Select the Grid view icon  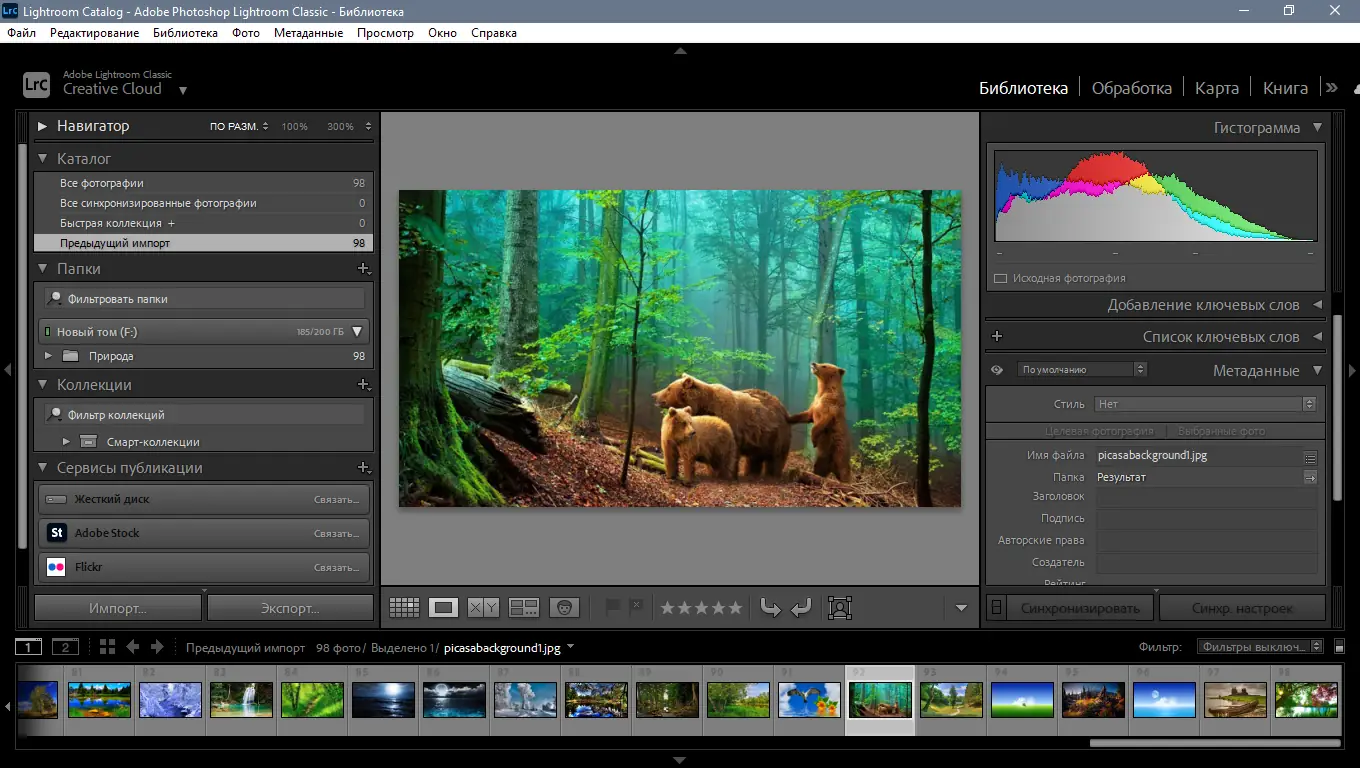405,606
